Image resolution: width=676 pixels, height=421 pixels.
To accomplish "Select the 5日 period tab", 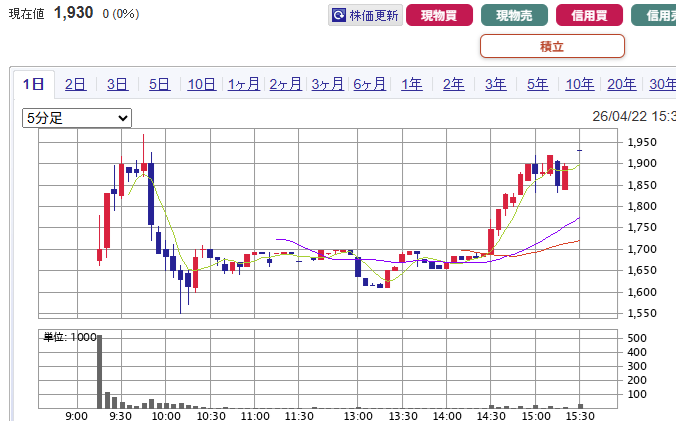I will 159,84.
